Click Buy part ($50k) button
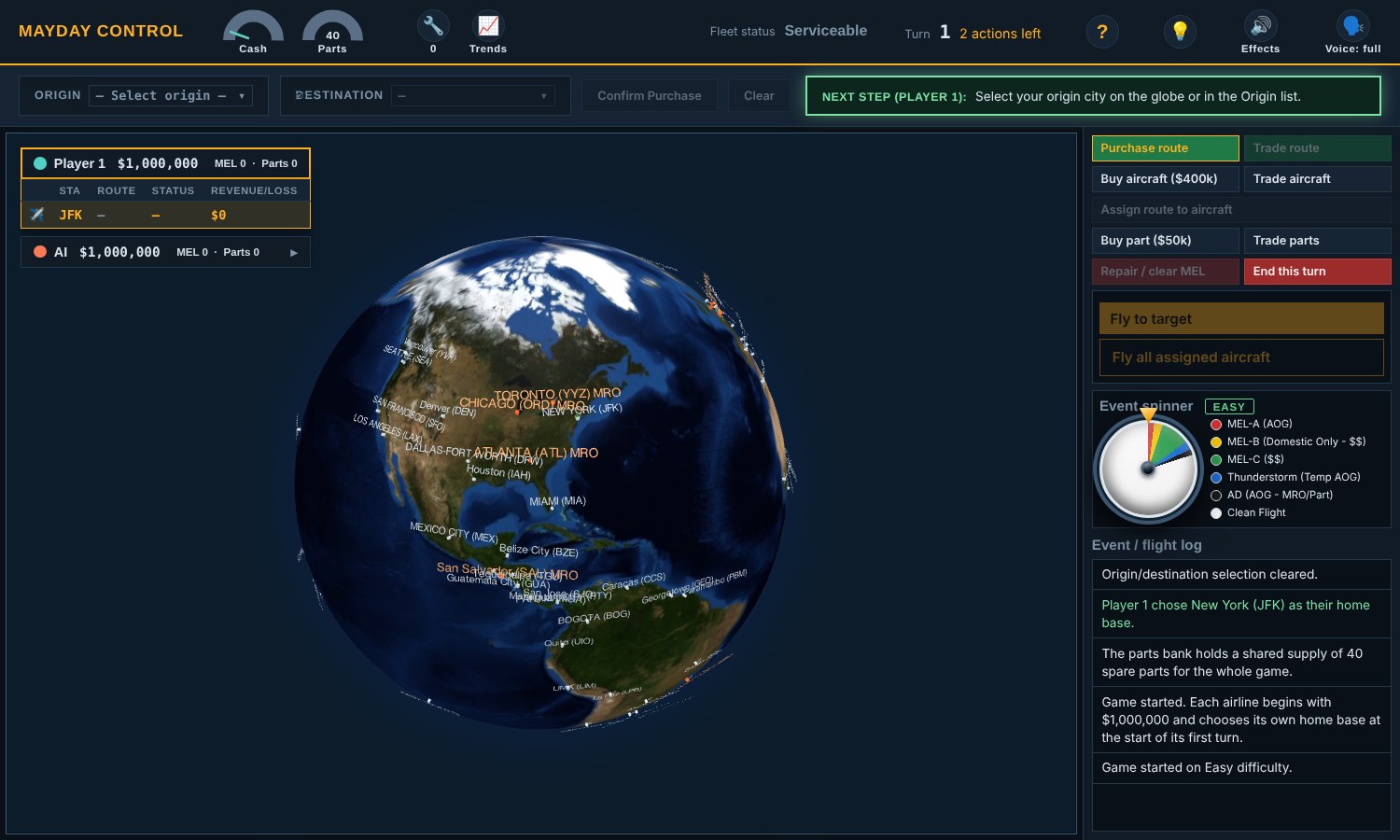Viewport: 1400px width, 840px height. 1166,241
